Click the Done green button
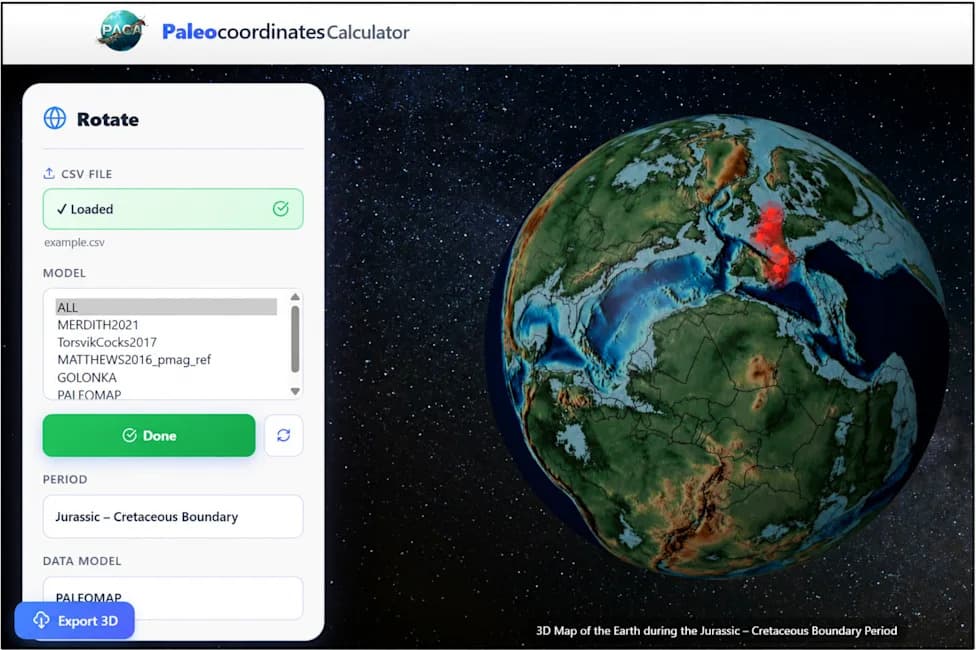976x650 pixels. click(x=149, y=435)
